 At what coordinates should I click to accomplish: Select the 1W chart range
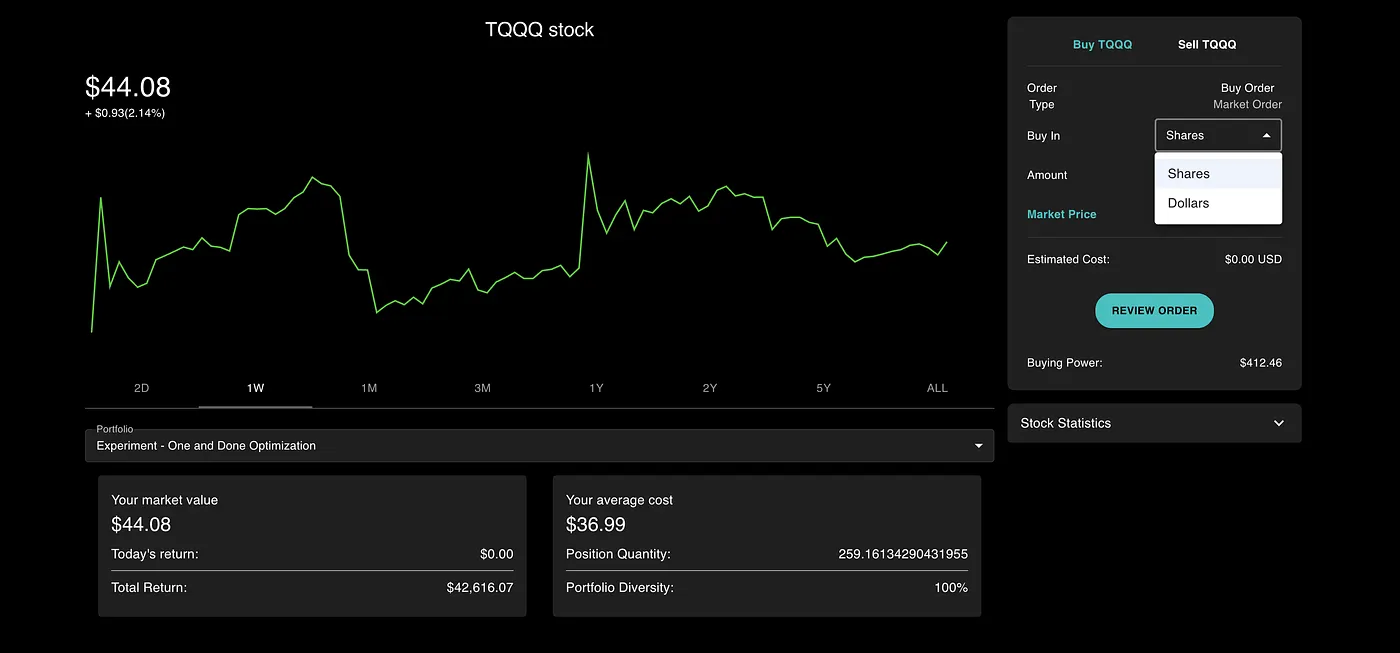(x=256, y=388)
